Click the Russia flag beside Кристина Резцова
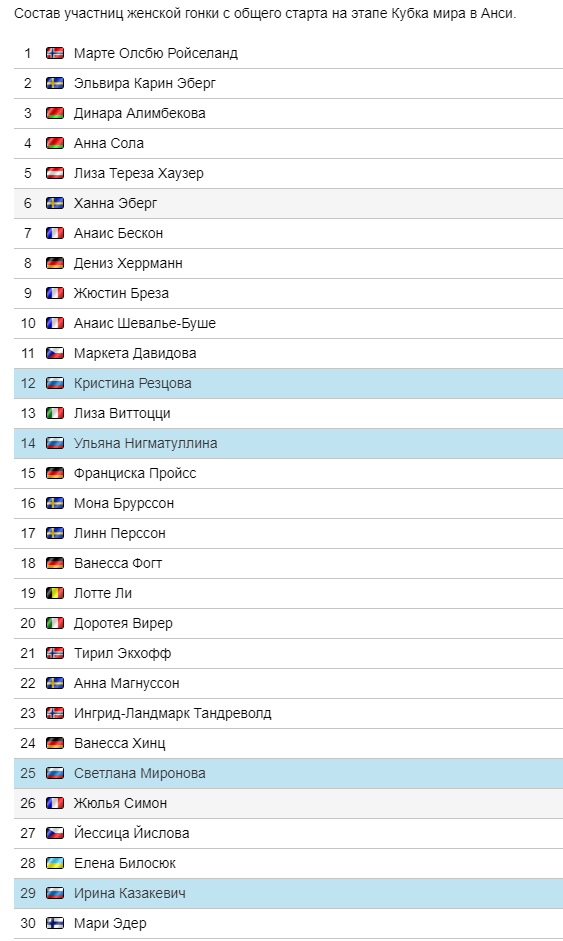The width and height of the screenshot is (563, 941). (x=55, y=383)
